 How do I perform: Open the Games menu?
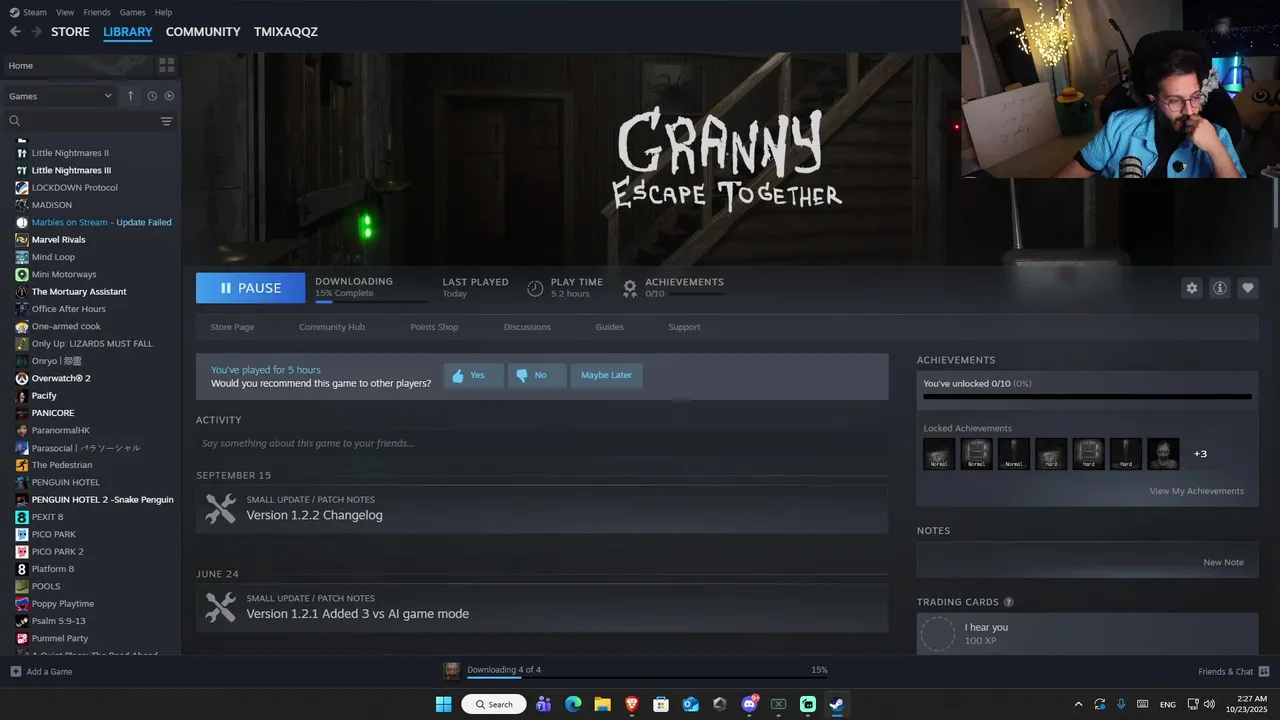132,12
